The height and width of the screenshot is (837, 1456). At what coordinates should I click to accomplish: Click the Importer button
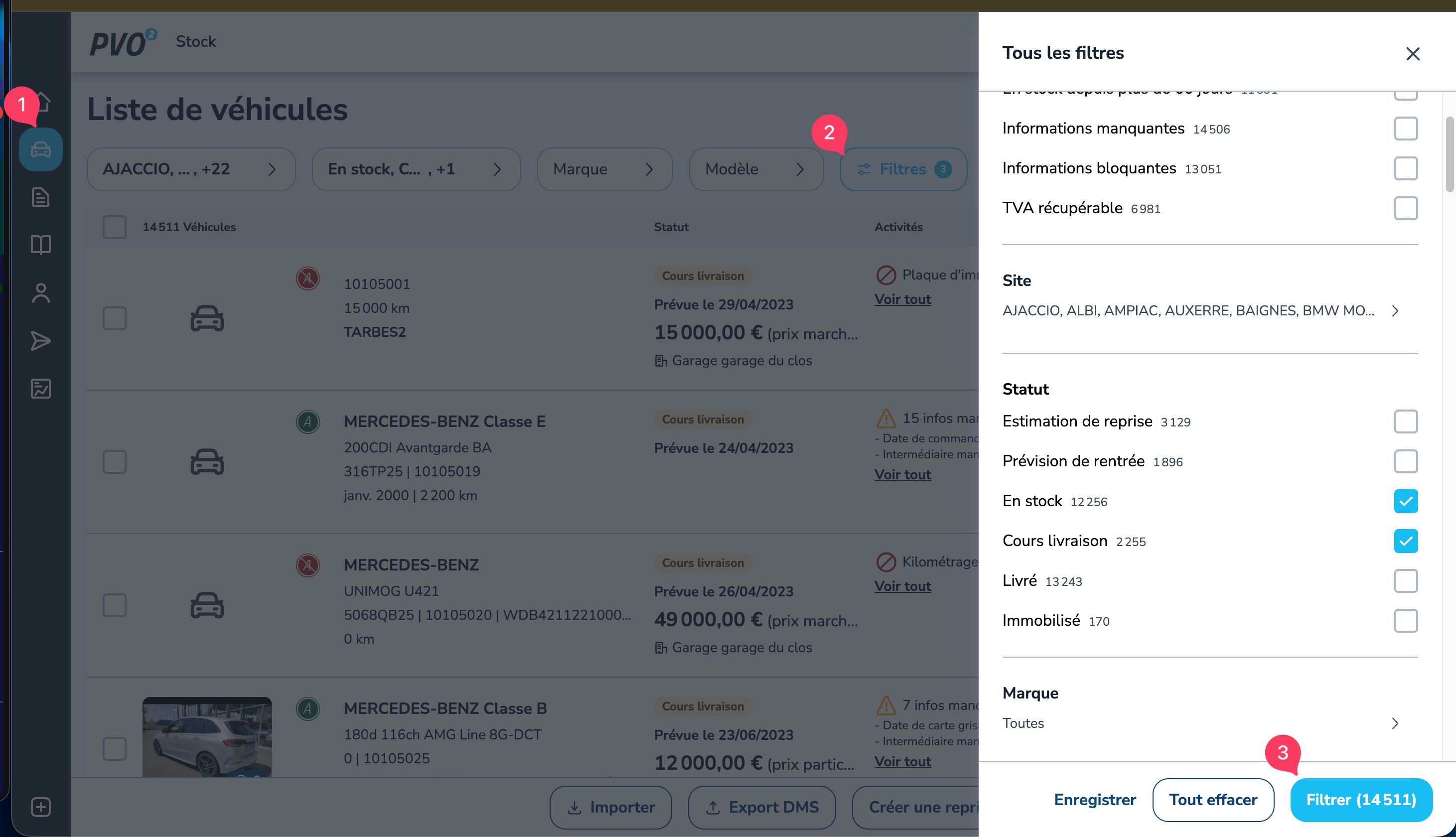click(610, 807)
